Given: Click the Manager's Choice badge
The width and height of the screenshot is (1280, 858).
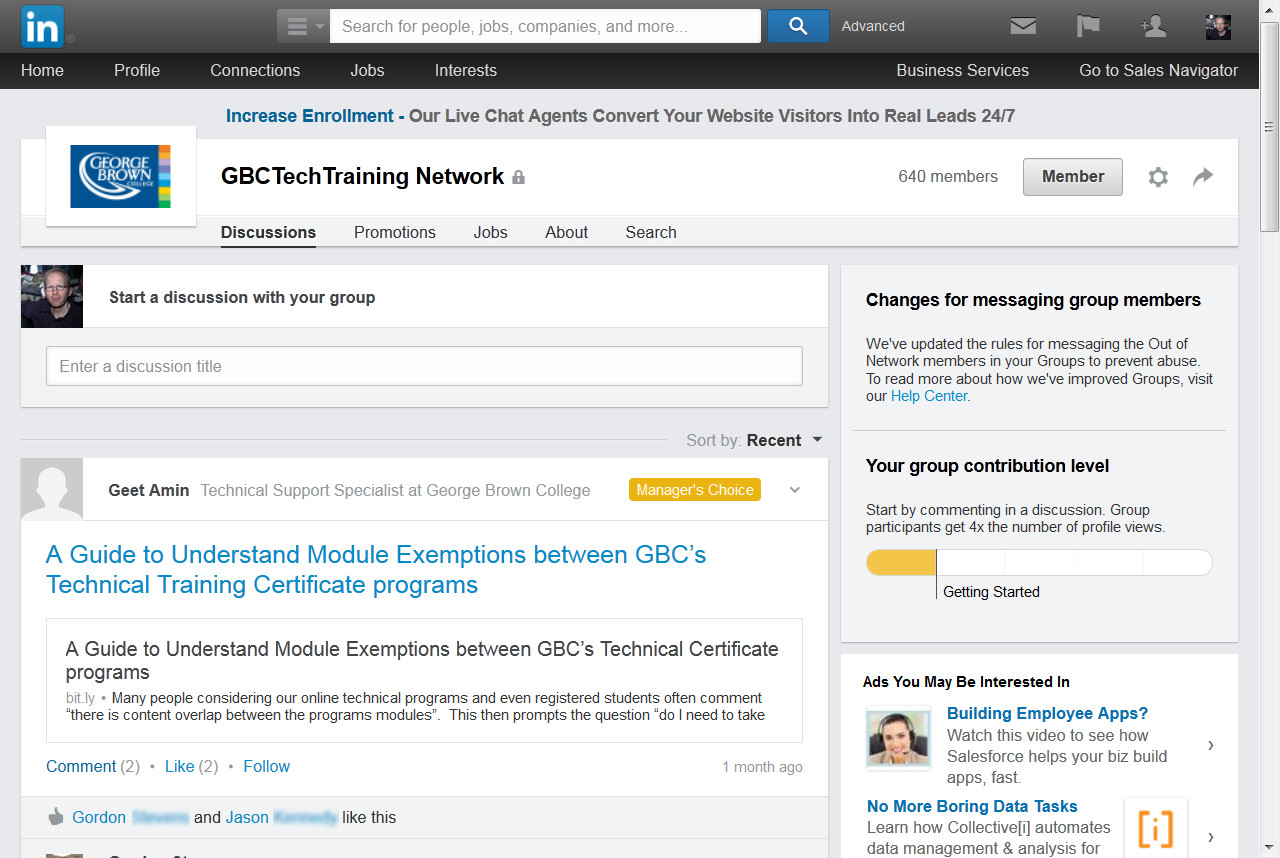Looking at the screenshot, I should click(695, 490).
